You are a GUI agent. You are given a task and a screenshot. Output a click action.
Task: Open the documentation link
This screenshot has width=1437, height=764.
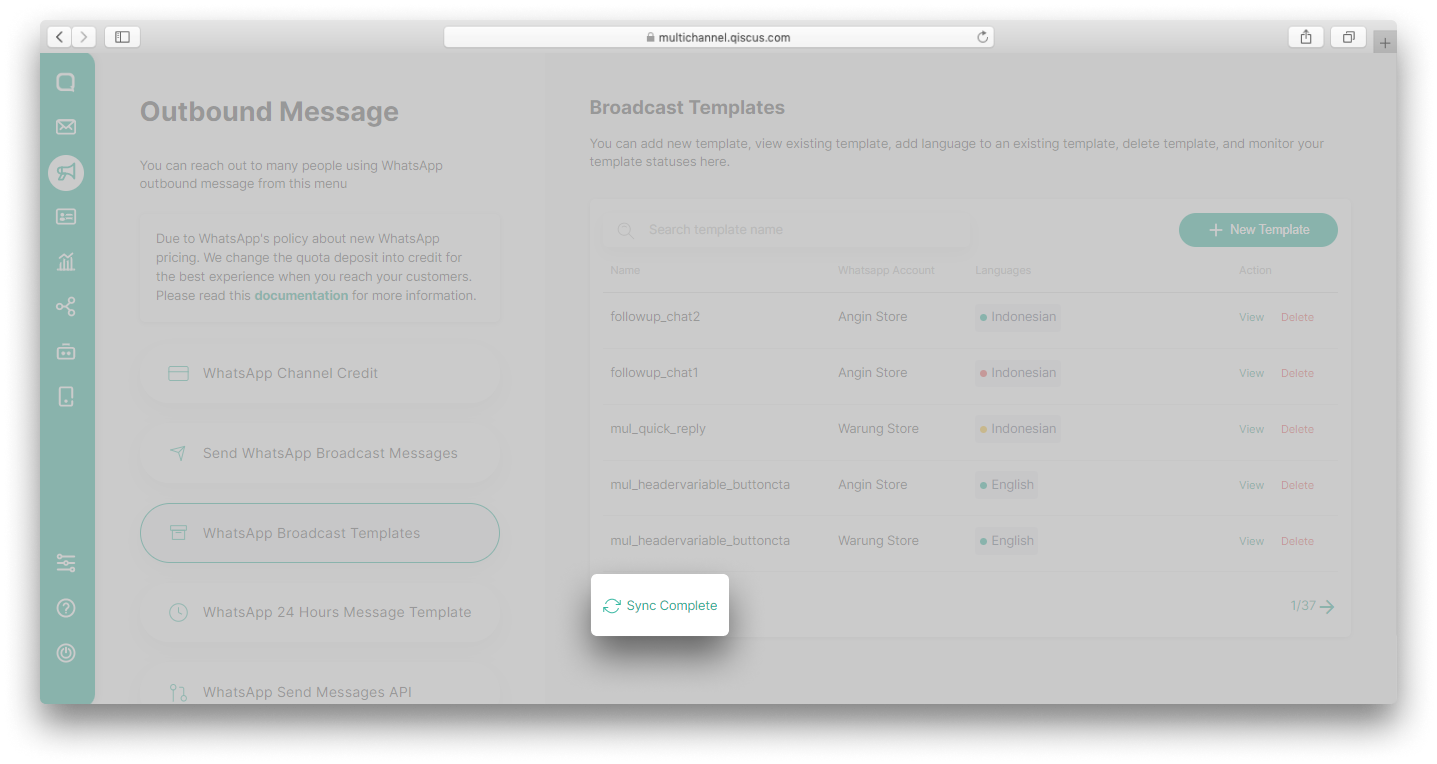point(301,296)
